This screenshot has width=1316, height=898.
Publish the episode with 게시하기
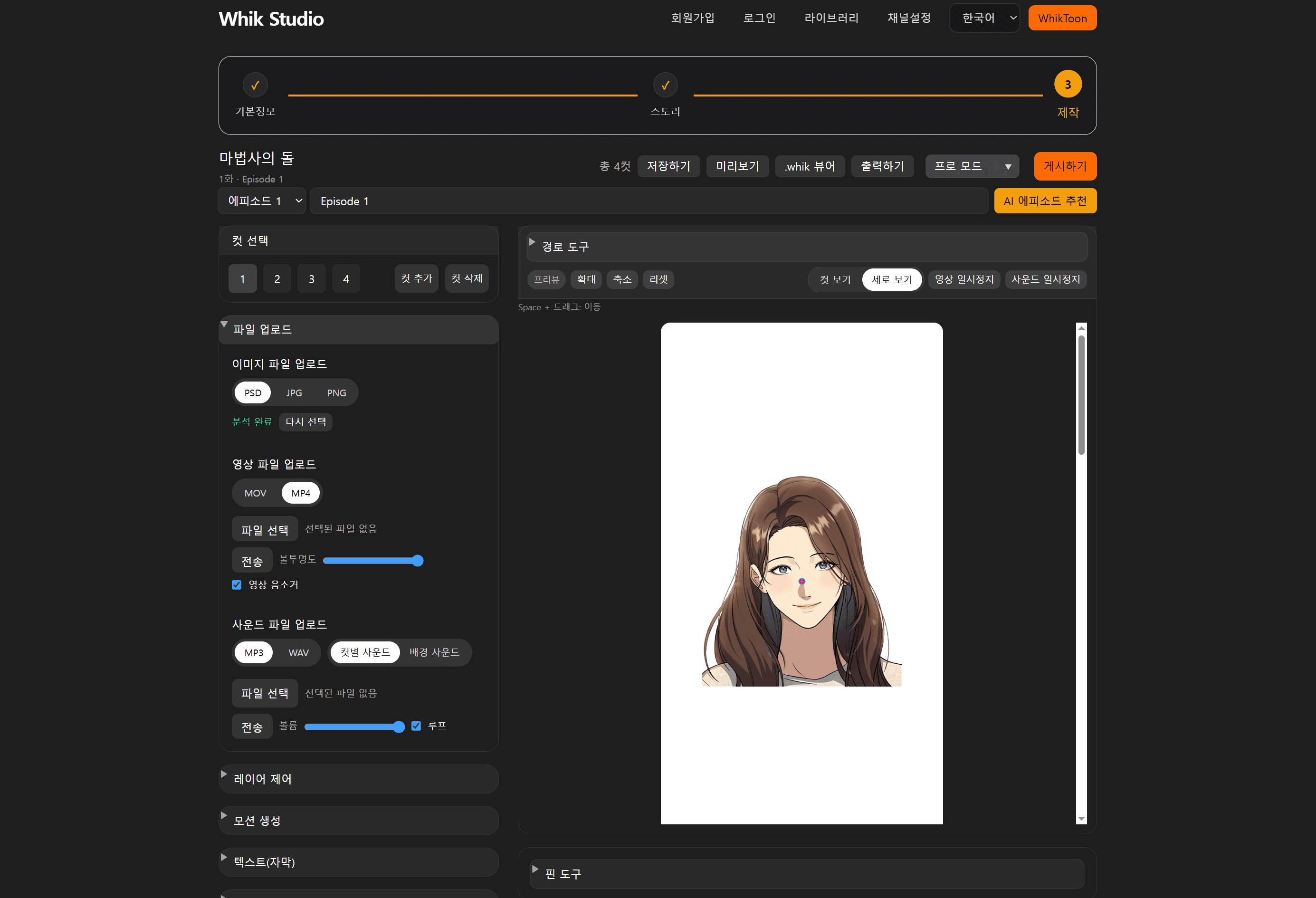[1065, 166]
